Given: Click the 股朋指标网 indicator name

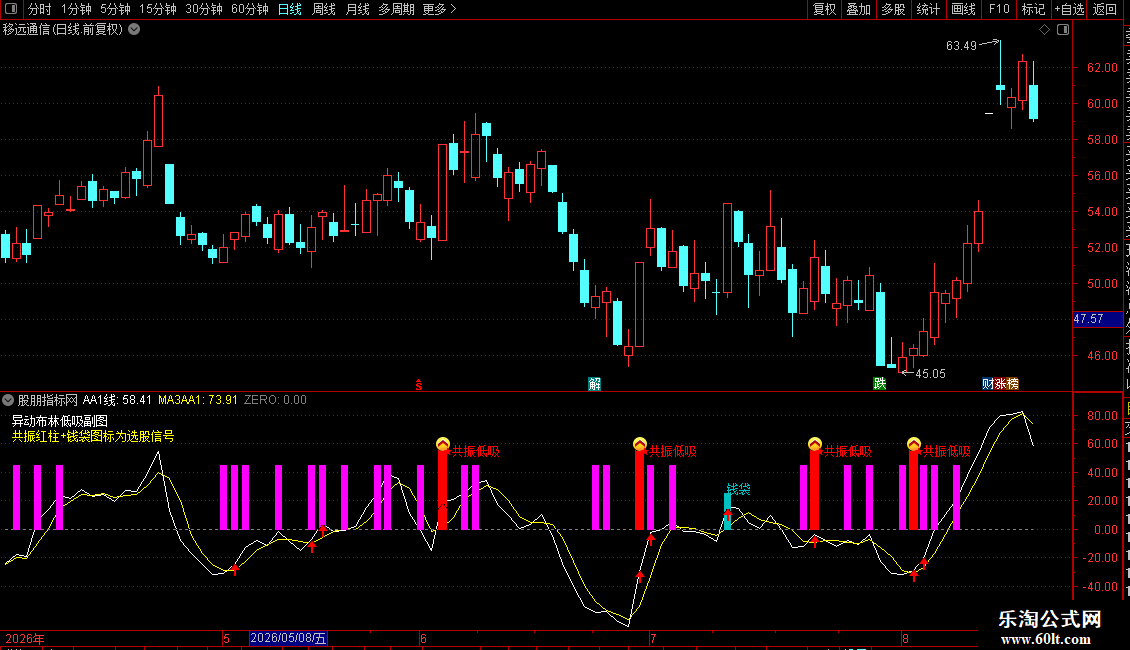Looking at the screenshot, I should coord(48,400).
